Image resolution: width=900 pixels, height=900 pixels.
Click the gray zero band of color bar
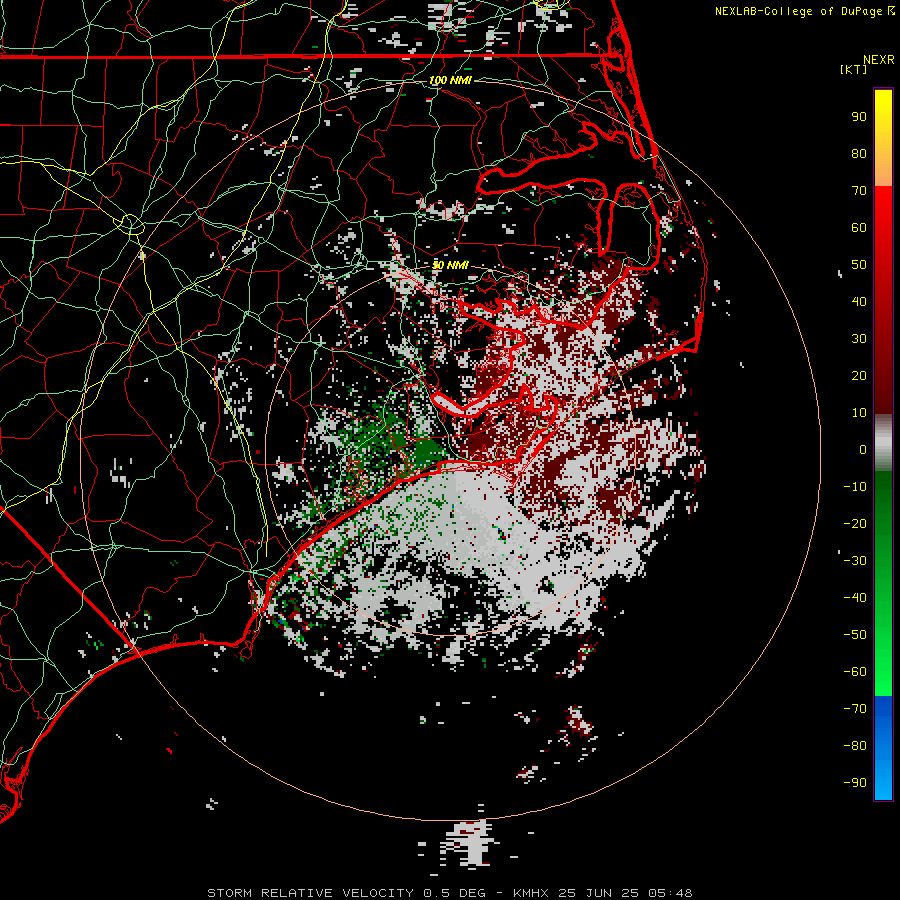(883, 443)
